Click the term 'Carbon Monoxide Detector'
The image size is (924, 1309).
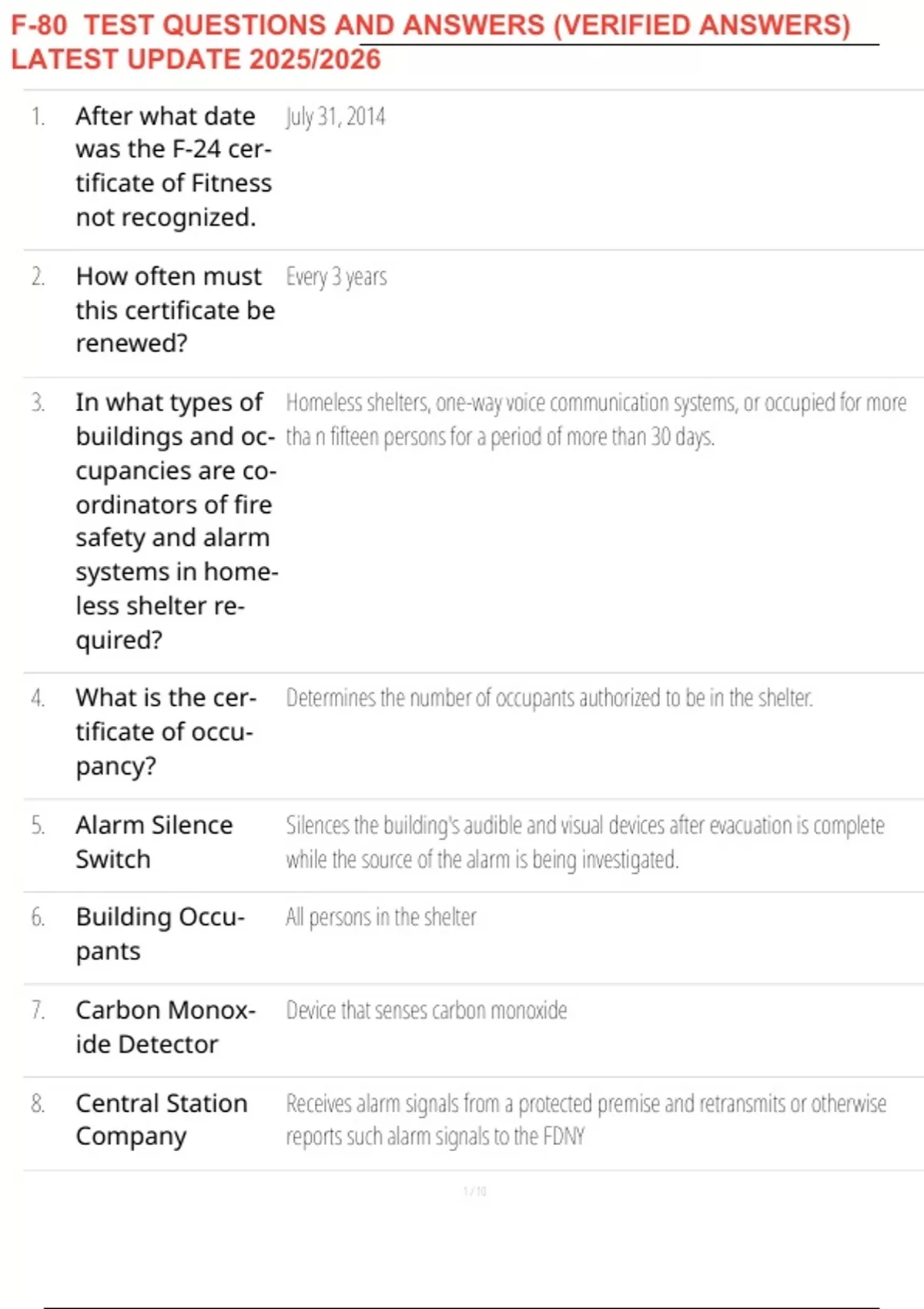[x=165, y=1026]
